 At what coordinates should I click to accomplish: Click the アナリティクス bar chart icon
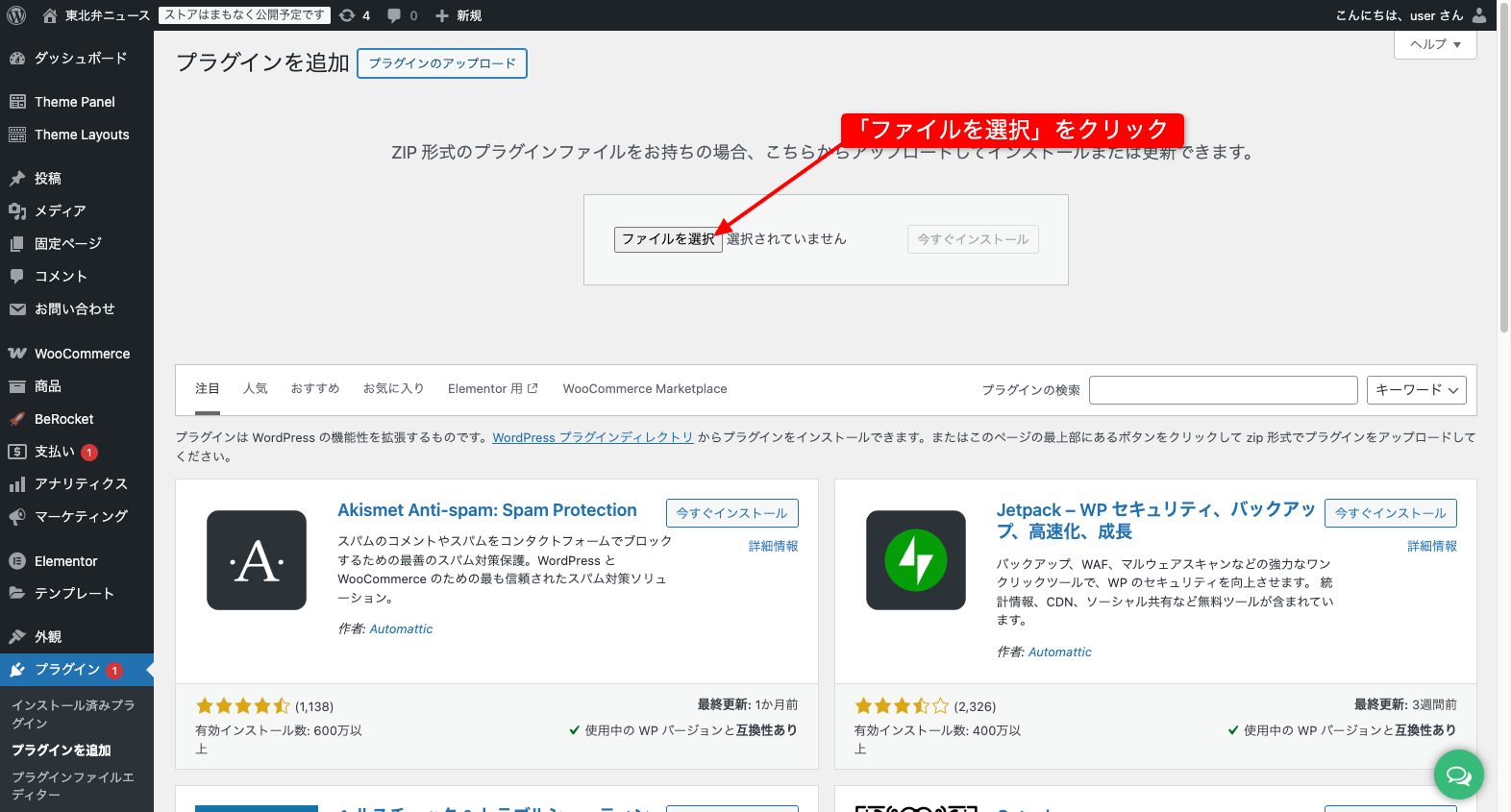pos(17,484)
